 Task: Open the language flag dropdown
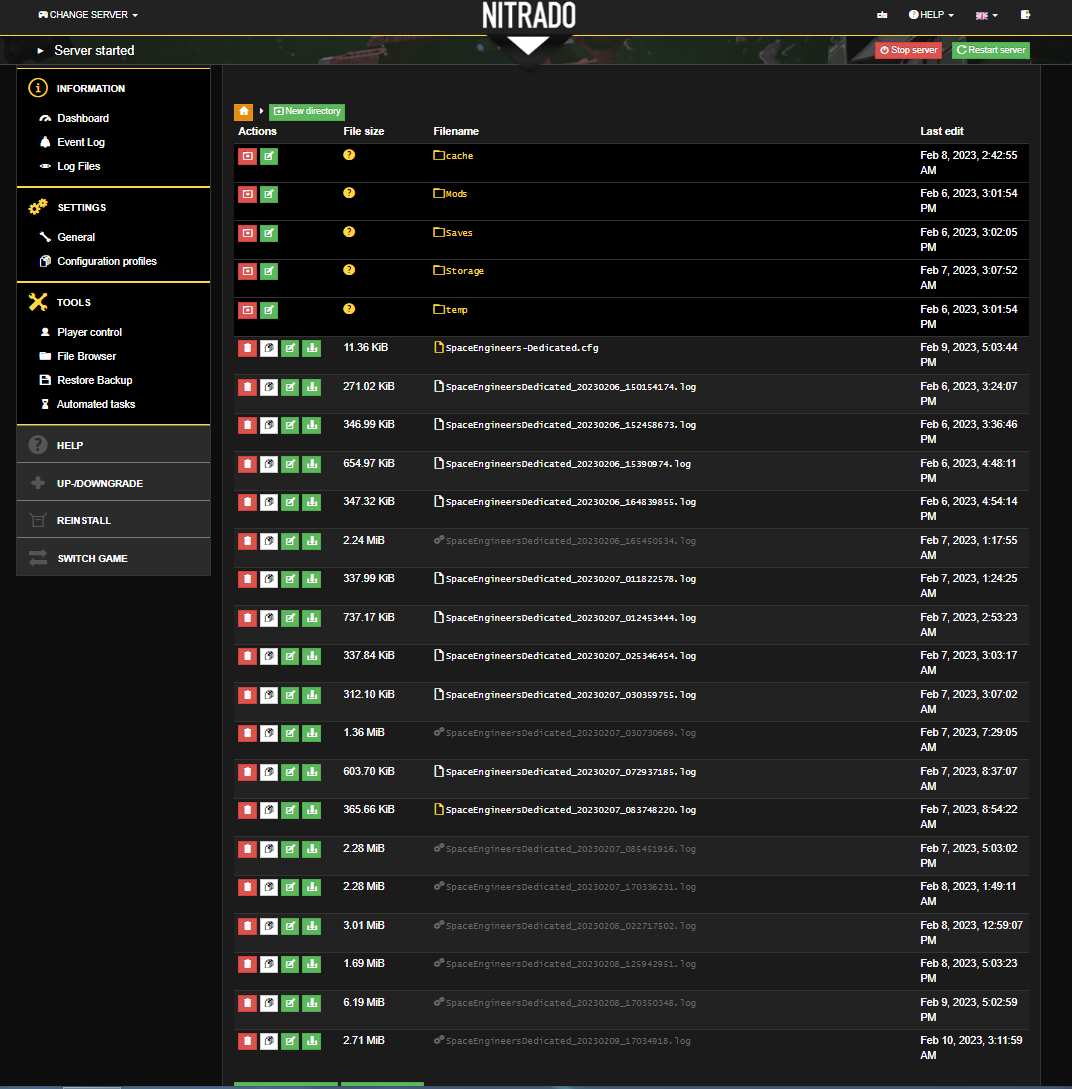coord(986,15)
